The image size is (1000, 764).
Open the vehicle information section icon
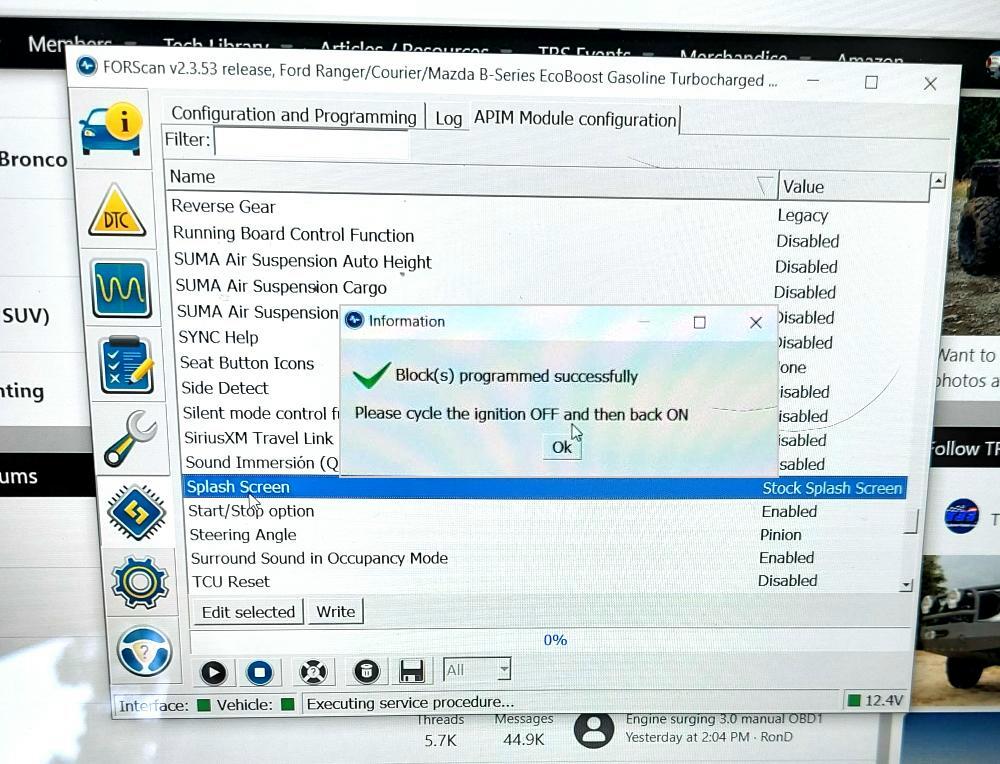(x=112, y=128)
